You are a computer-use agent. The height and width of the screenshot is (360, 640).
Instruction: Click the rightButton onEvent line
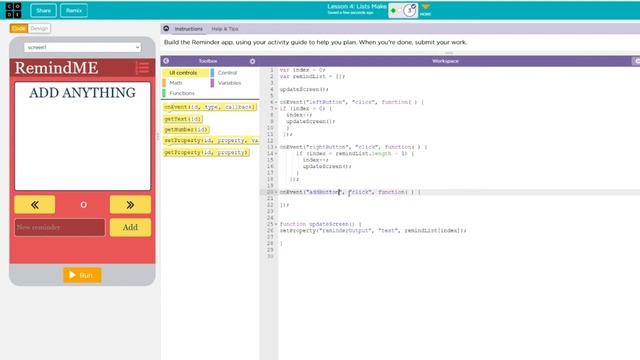(353, 147)
